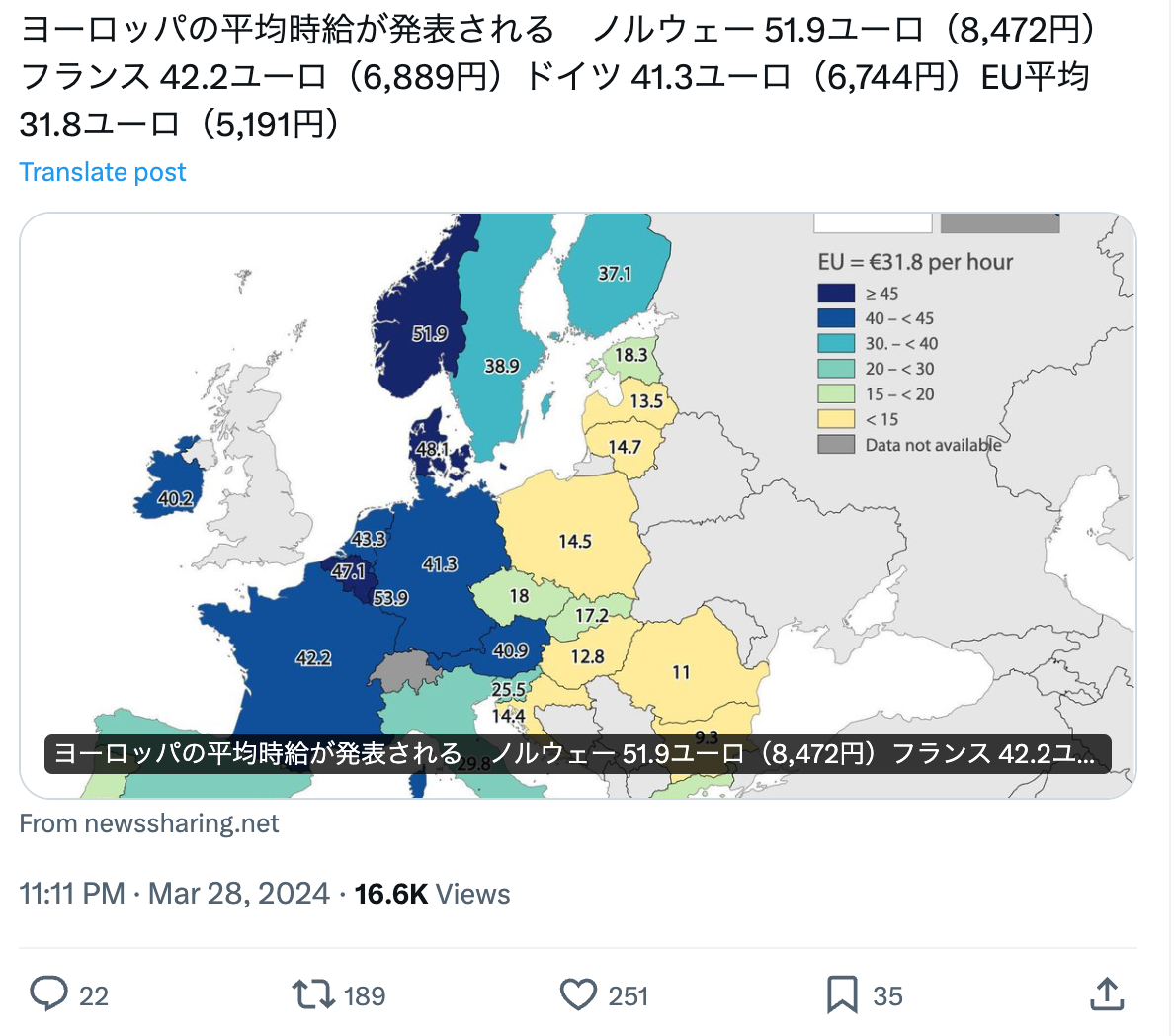The height and width of the screenshot is (1036, 1174).
Task: Click the 22 replies count
Action: point(94,995)
